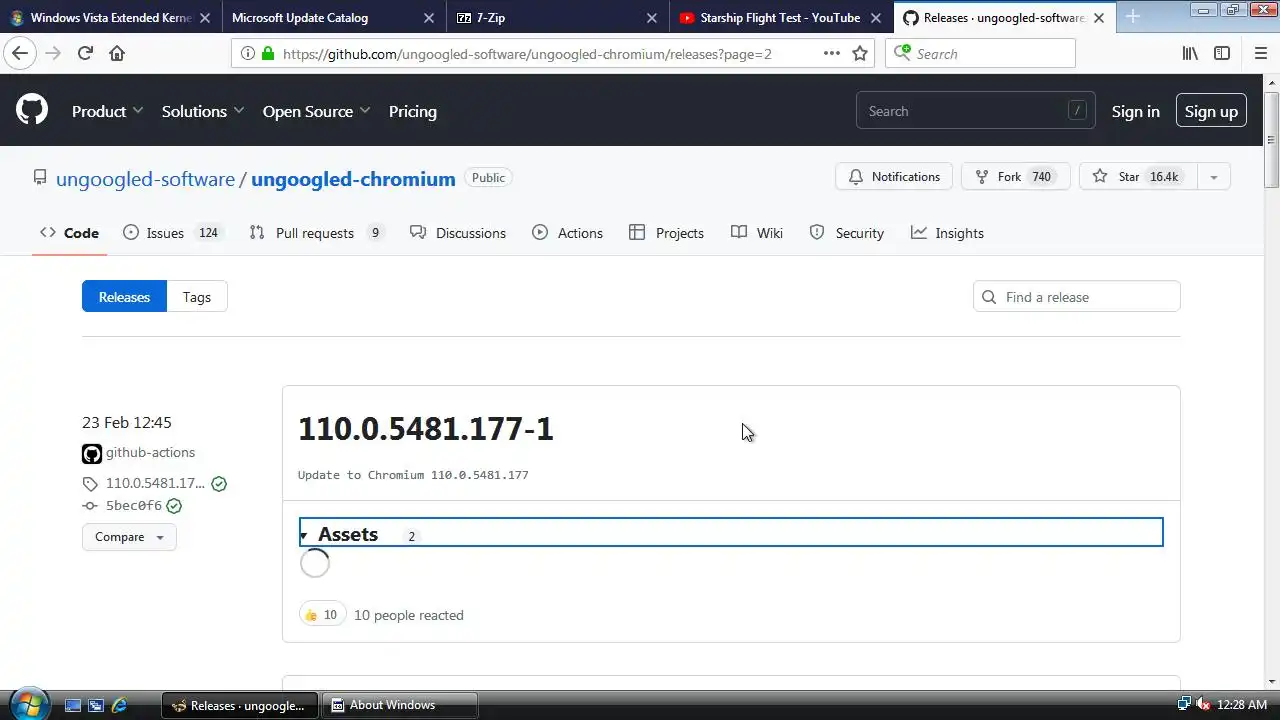The image size is (1280, 720).
Task: Open Security repository tab
Action: pos(847,233)
